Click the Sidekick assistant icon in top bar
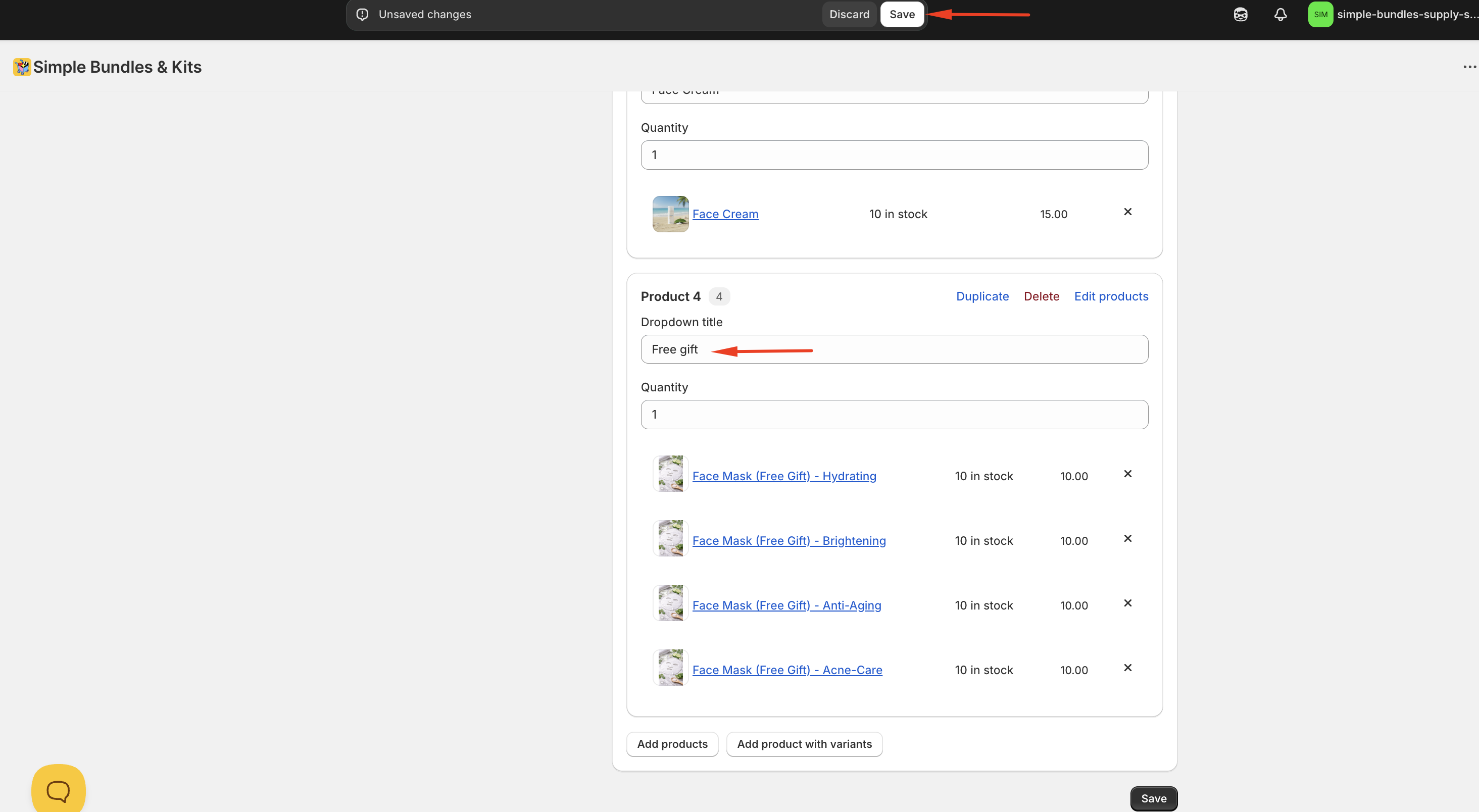 tap(1240, 14)
